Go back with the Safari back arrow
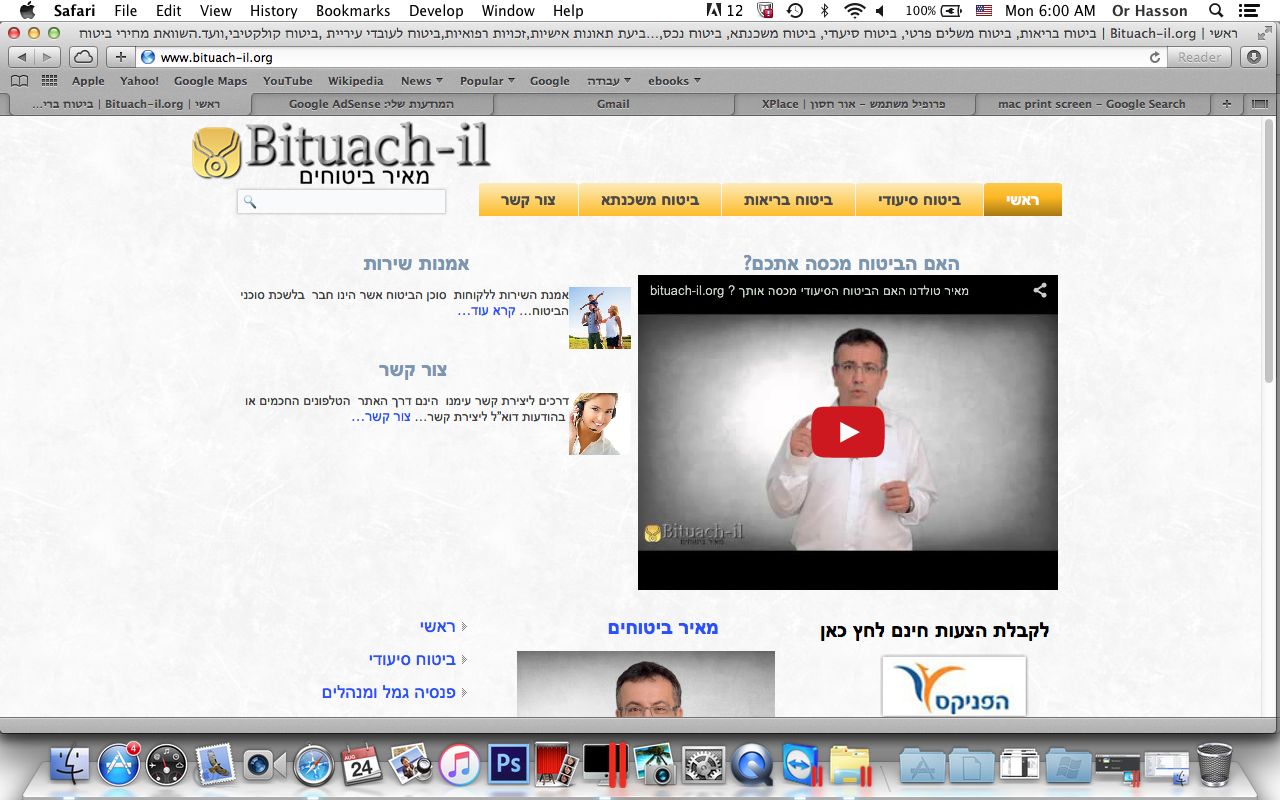 click(x=23, y=57)
